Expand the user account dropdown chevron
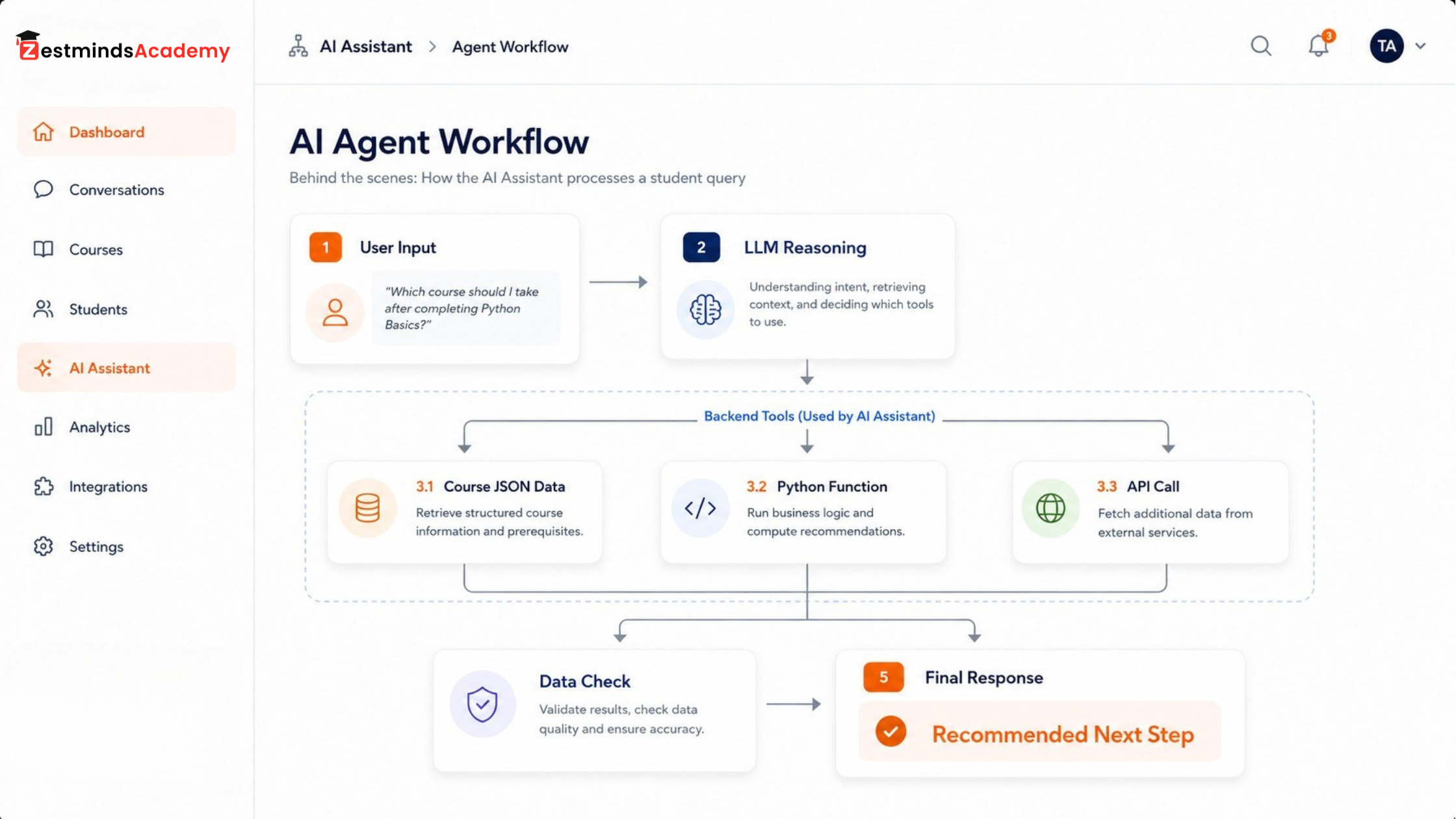This screenshot has height=819, width=1456. (1420, 46)
